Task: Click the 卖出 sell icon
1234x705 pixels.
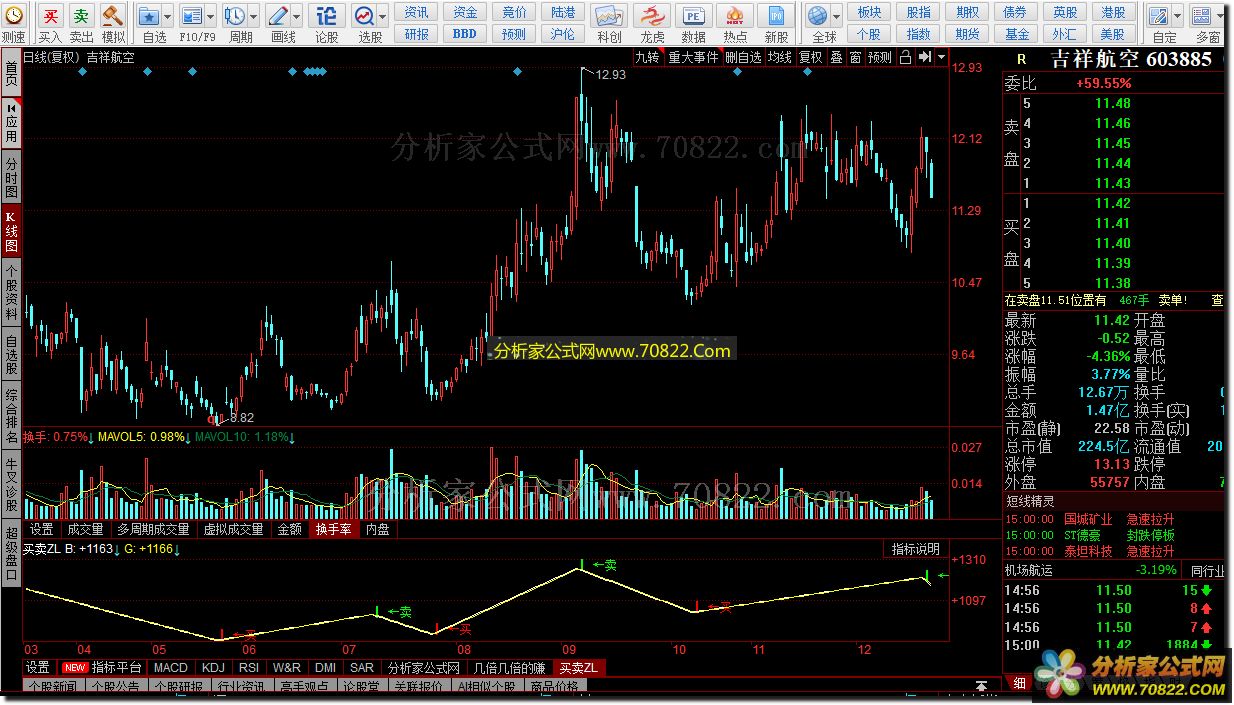Action: [81, 16]
